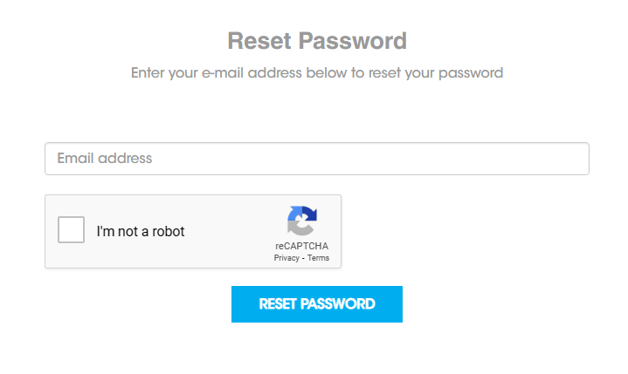Focus the Email address input field

(317, 159)
